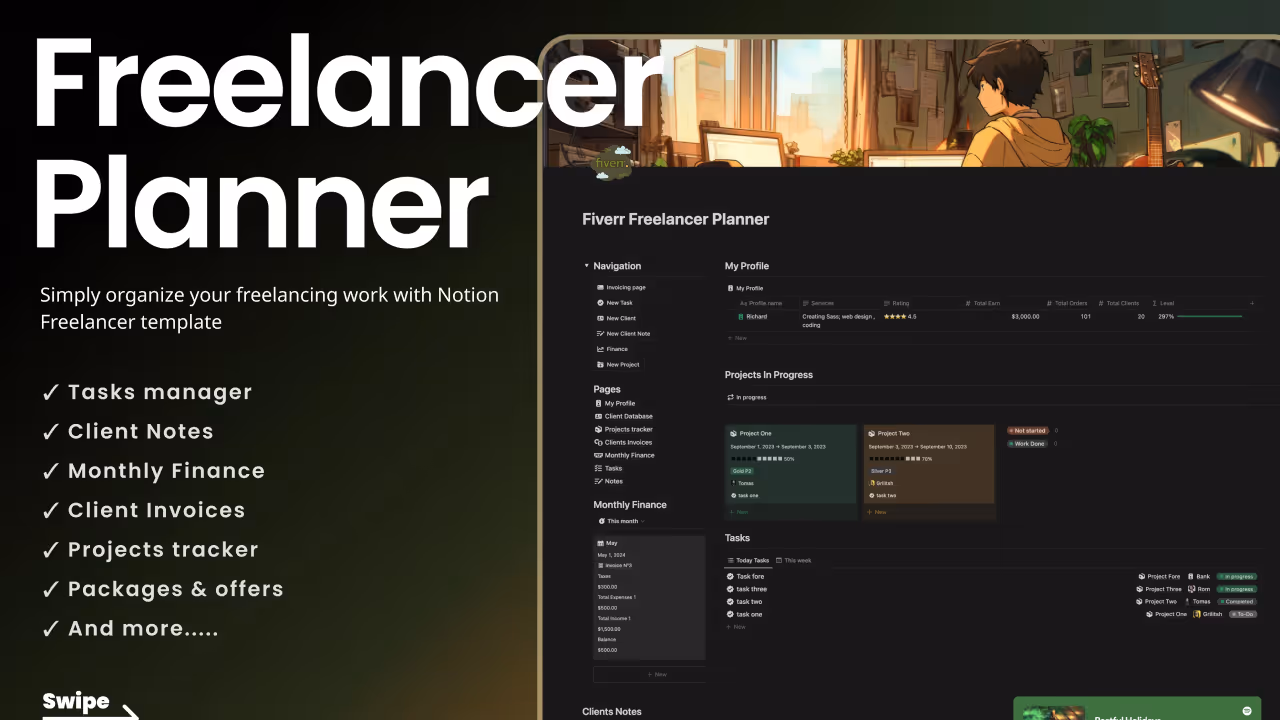This screenshot has width=1280, height=720.
Task: Open the Silver P3 package tag
Action: coord(881,471)
